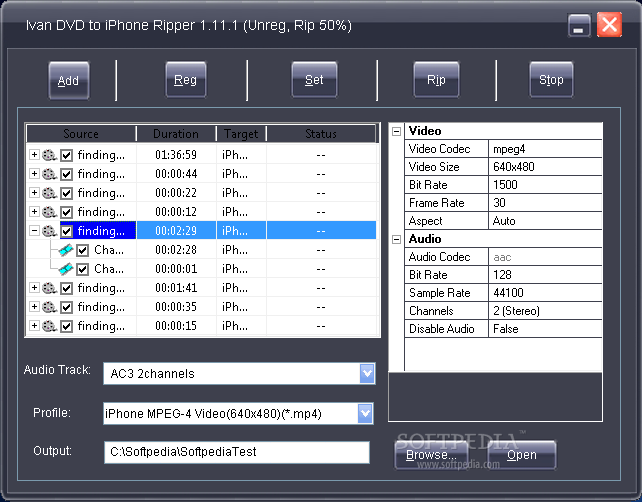Minimize the Ivan DVD Ripper window
Viewport: 642px width, 502px height.
pos(579,25)
